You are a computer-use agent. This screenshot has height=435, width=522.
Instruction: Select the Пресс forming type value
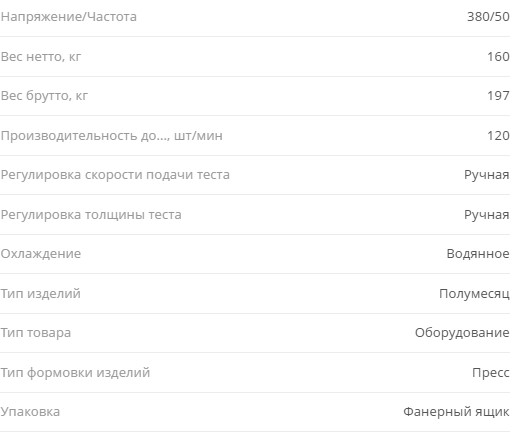[491, 372]
